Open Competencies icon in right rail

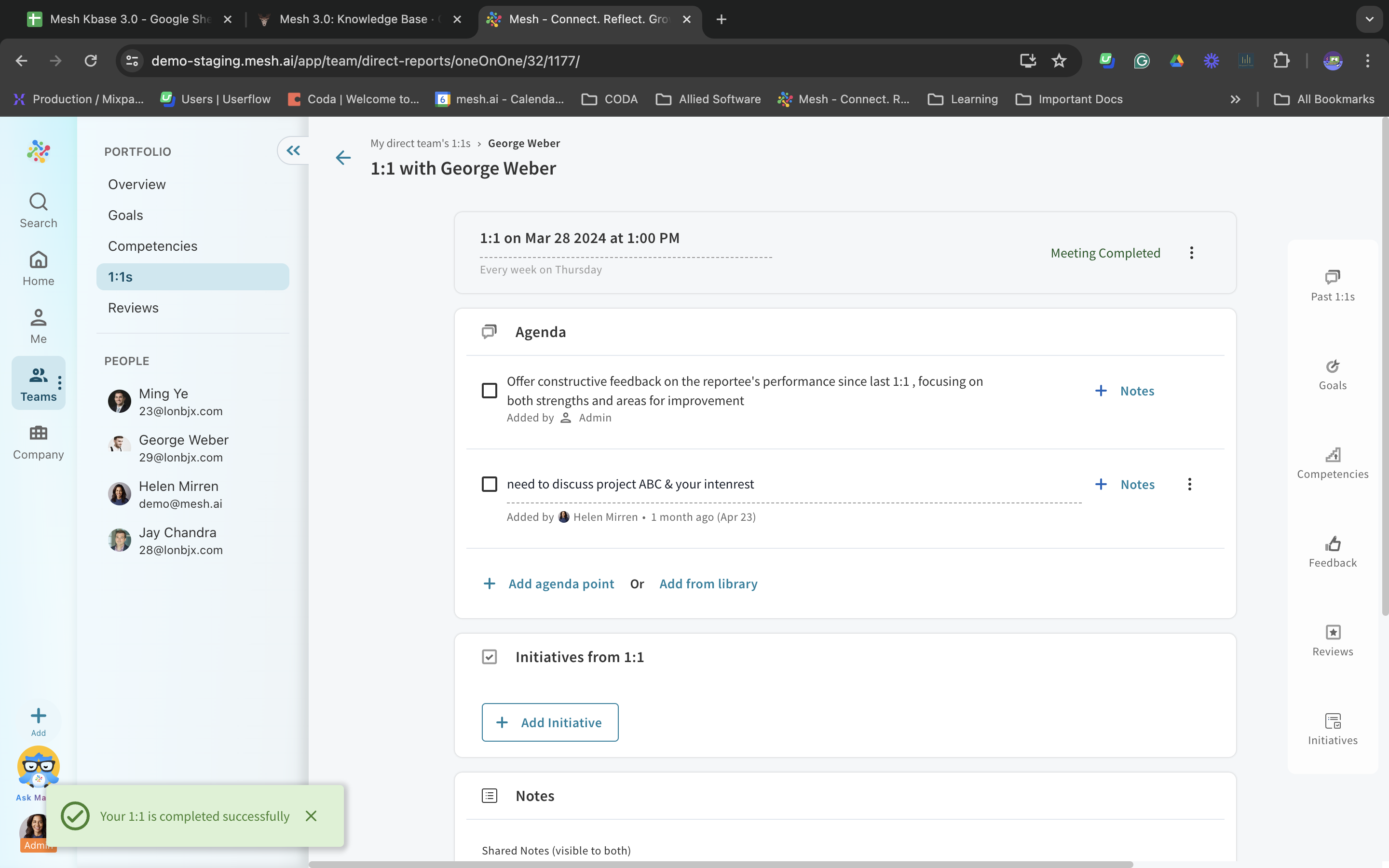pos(1332,455)
